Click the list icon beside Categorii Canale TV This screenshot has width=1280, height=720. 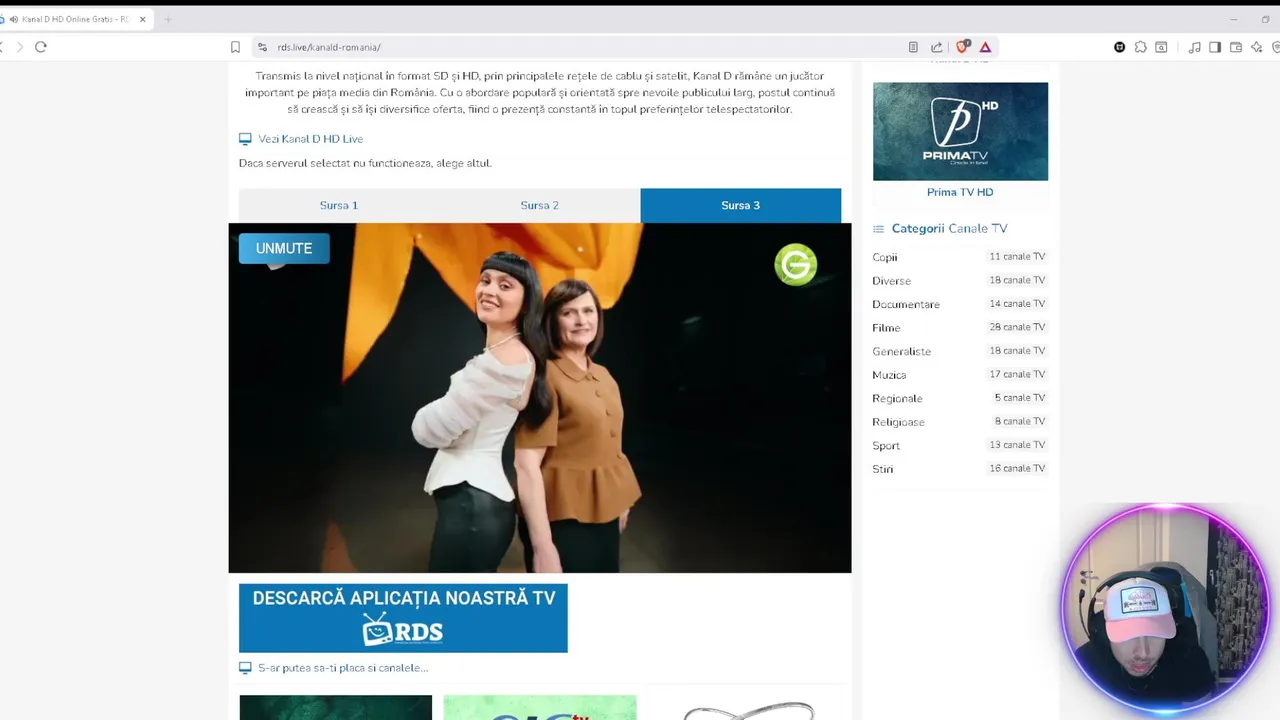(879, 229)
